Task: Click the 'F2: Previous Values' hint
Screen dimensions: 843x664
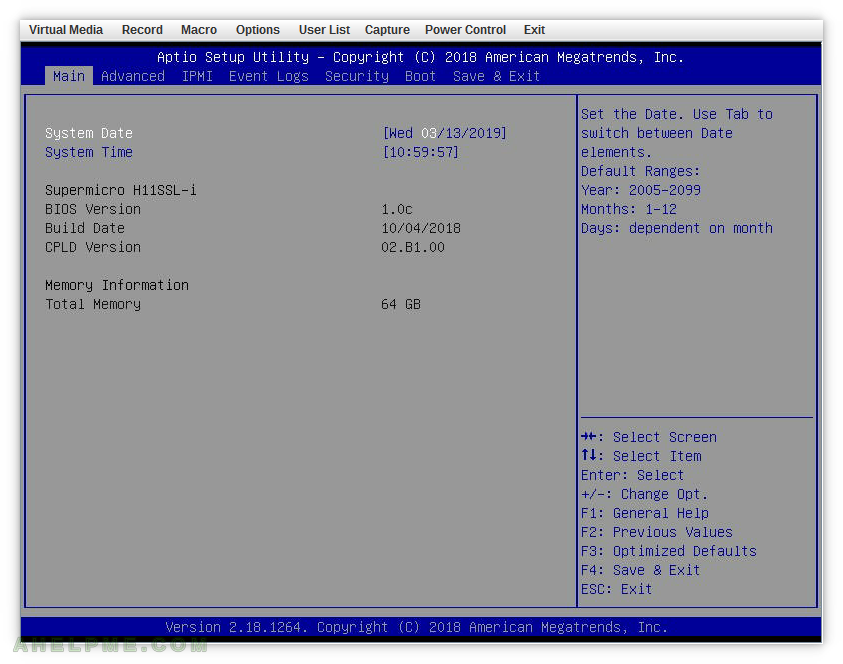Action: (657, 532)
